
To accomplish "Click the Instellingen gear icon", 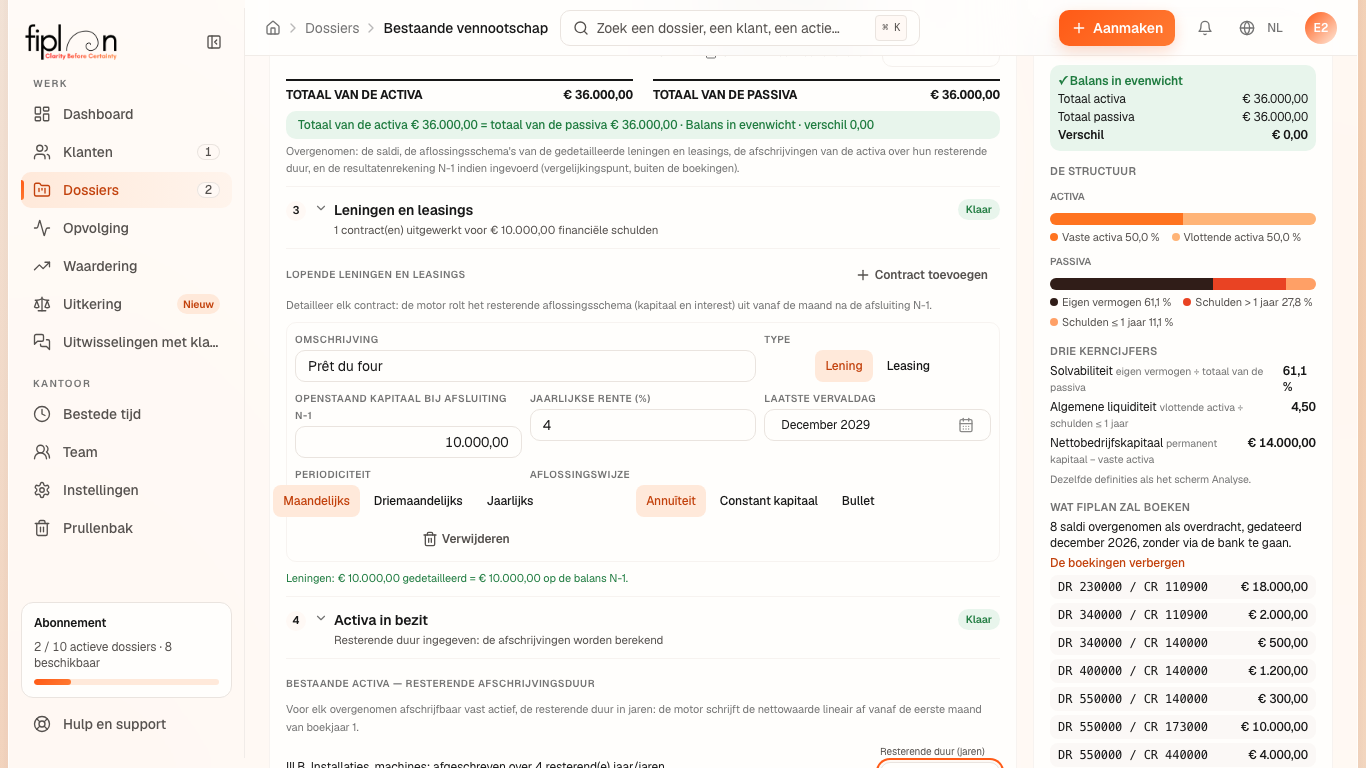I will pos(42,490).
